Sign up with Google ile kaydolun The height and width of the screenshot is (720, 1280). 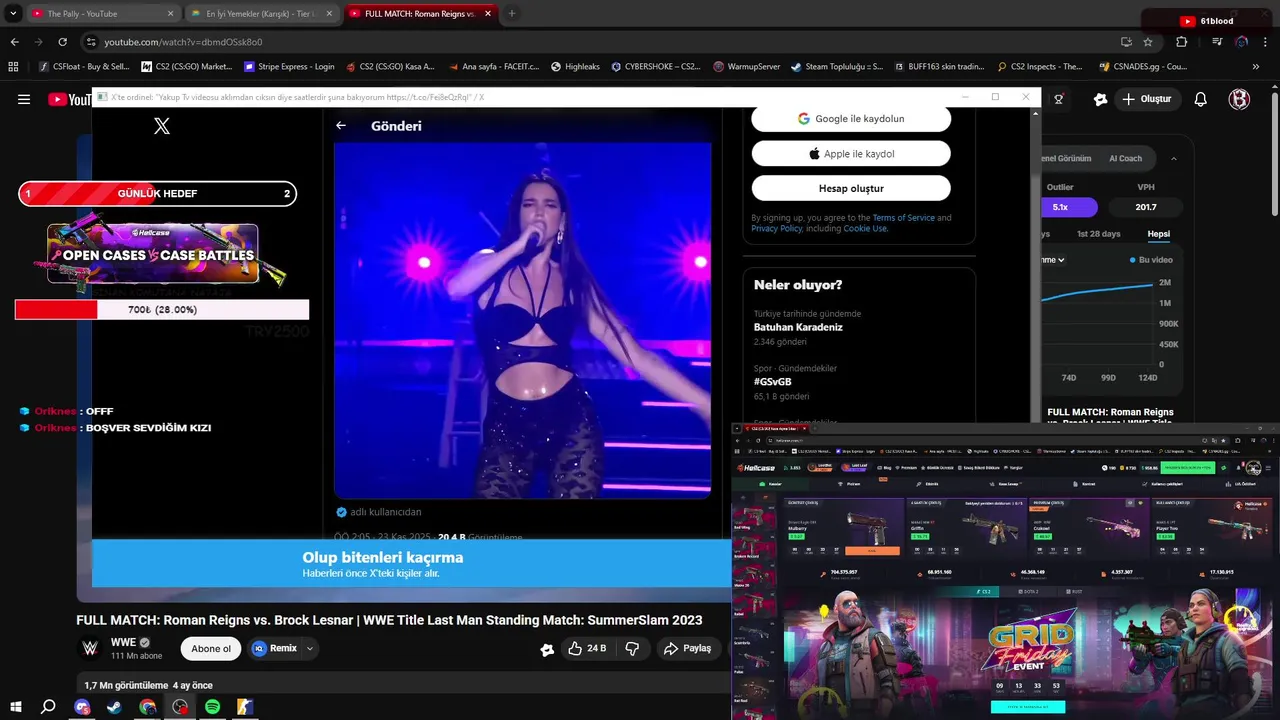click(x=851, y=119)
